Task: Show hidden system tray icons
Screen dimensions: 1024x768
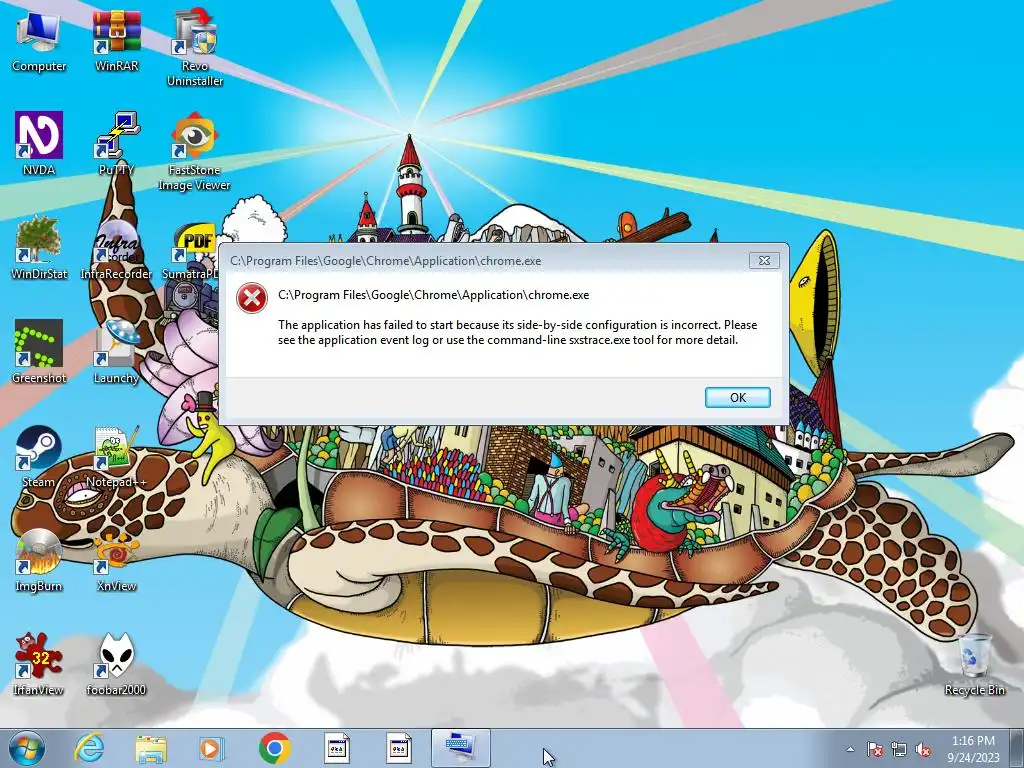Action: [x=850, y=749]
